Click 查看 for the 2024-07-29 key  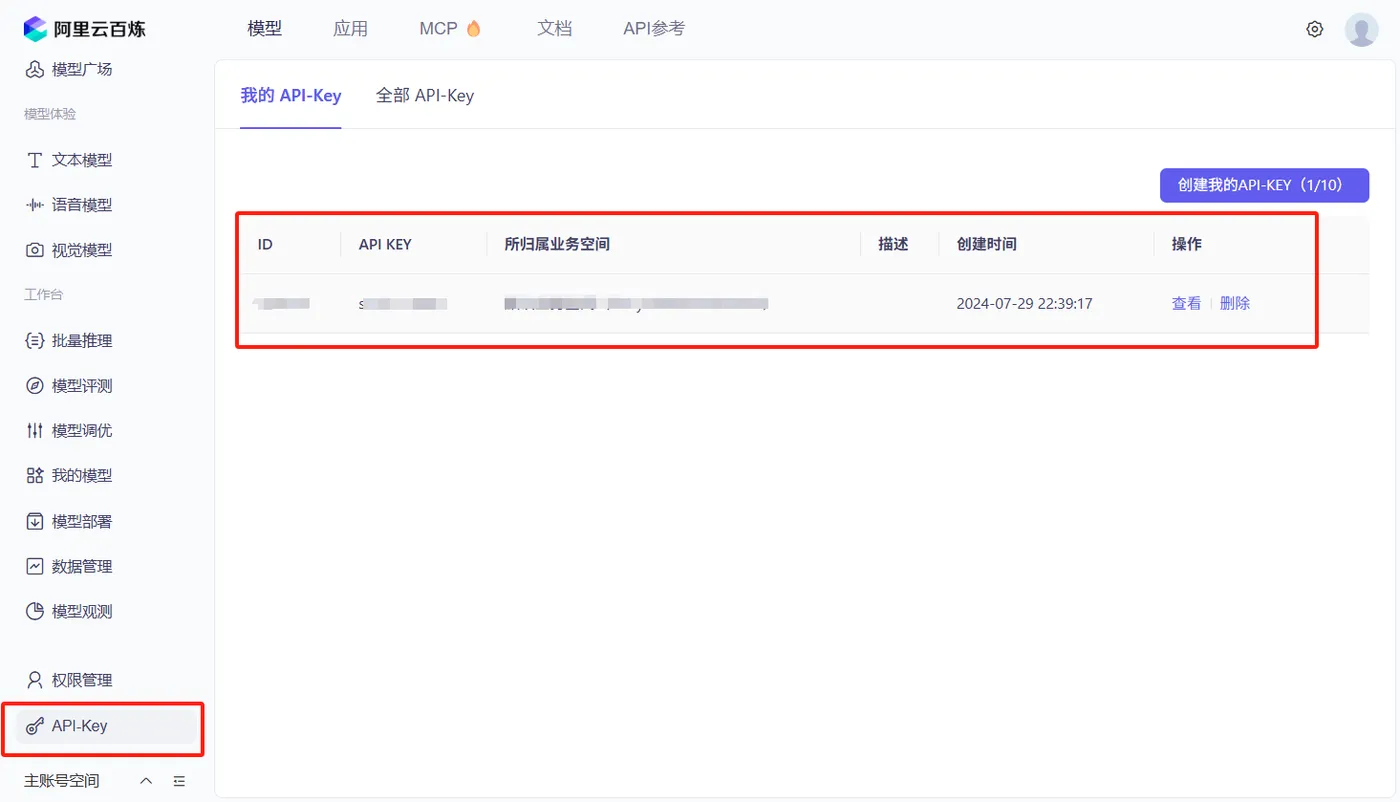tap(1186, 303)
